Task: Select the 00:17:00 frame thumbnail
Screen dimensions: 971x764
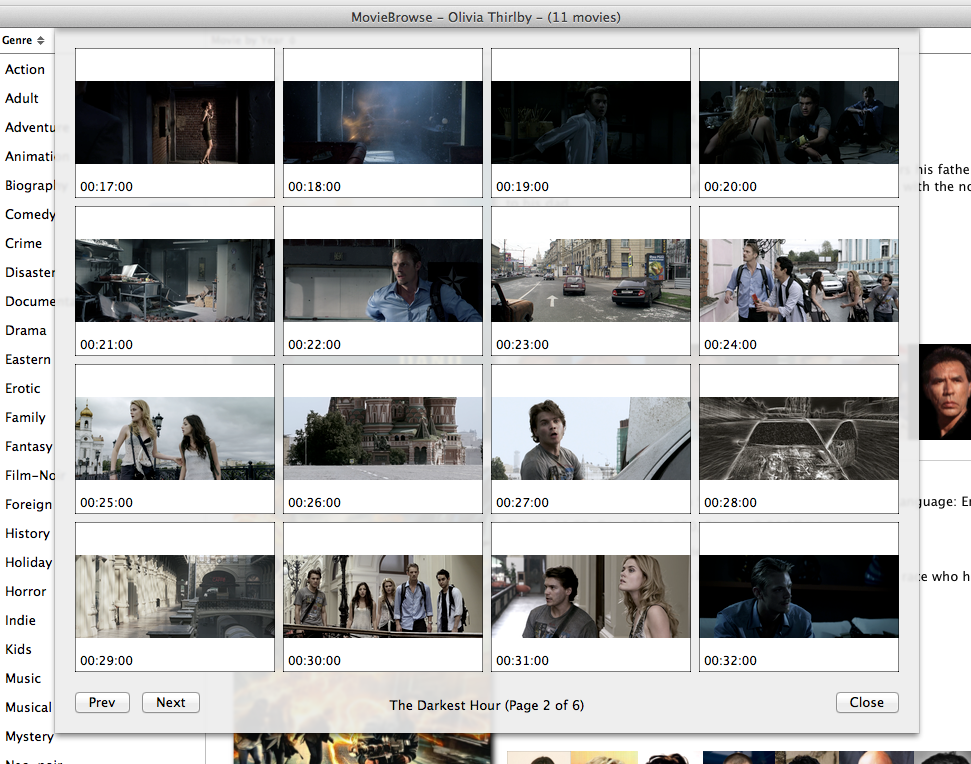Action: tap(175, 122)
